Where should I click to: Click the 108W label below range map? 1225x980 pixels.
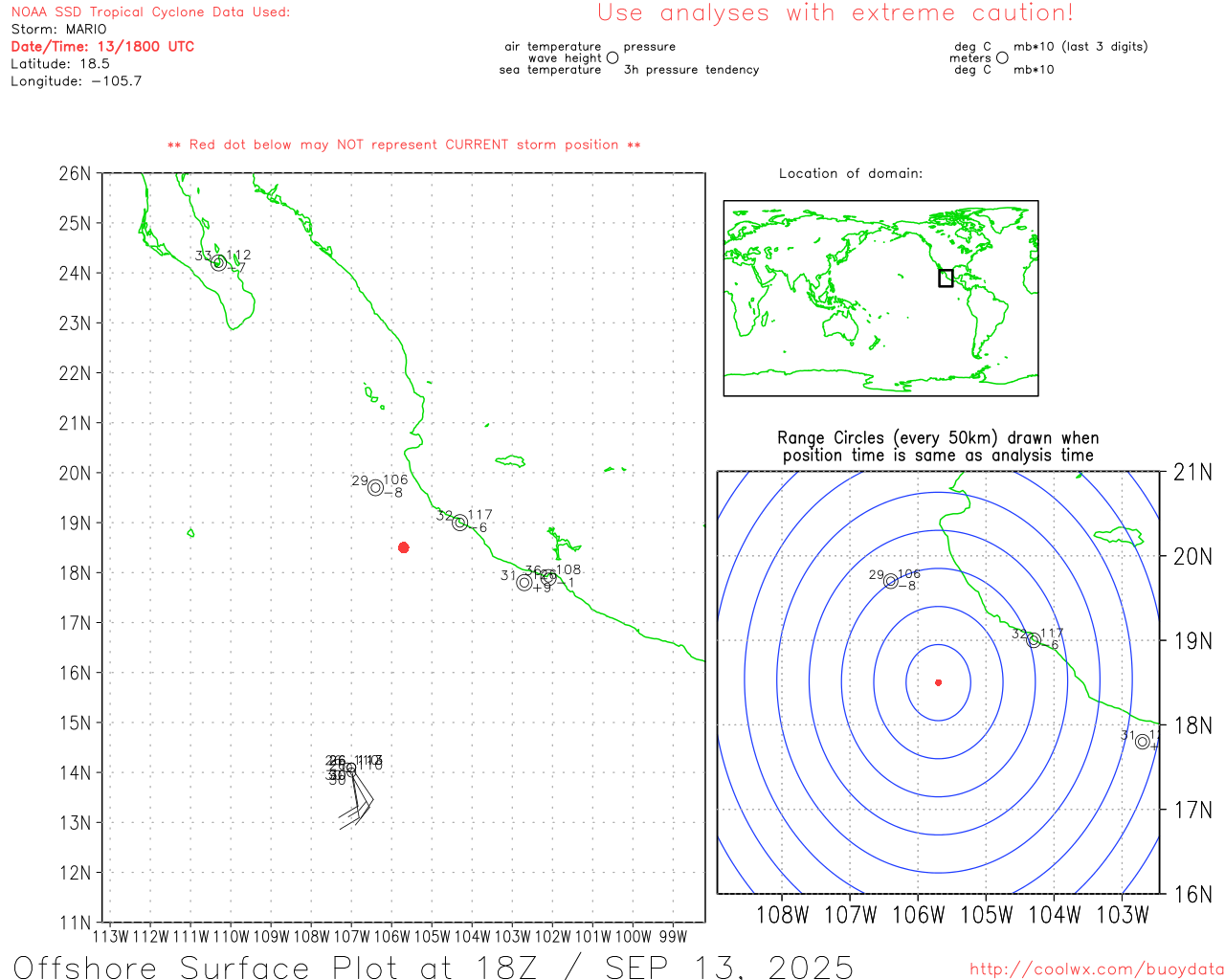click(783, 915)
